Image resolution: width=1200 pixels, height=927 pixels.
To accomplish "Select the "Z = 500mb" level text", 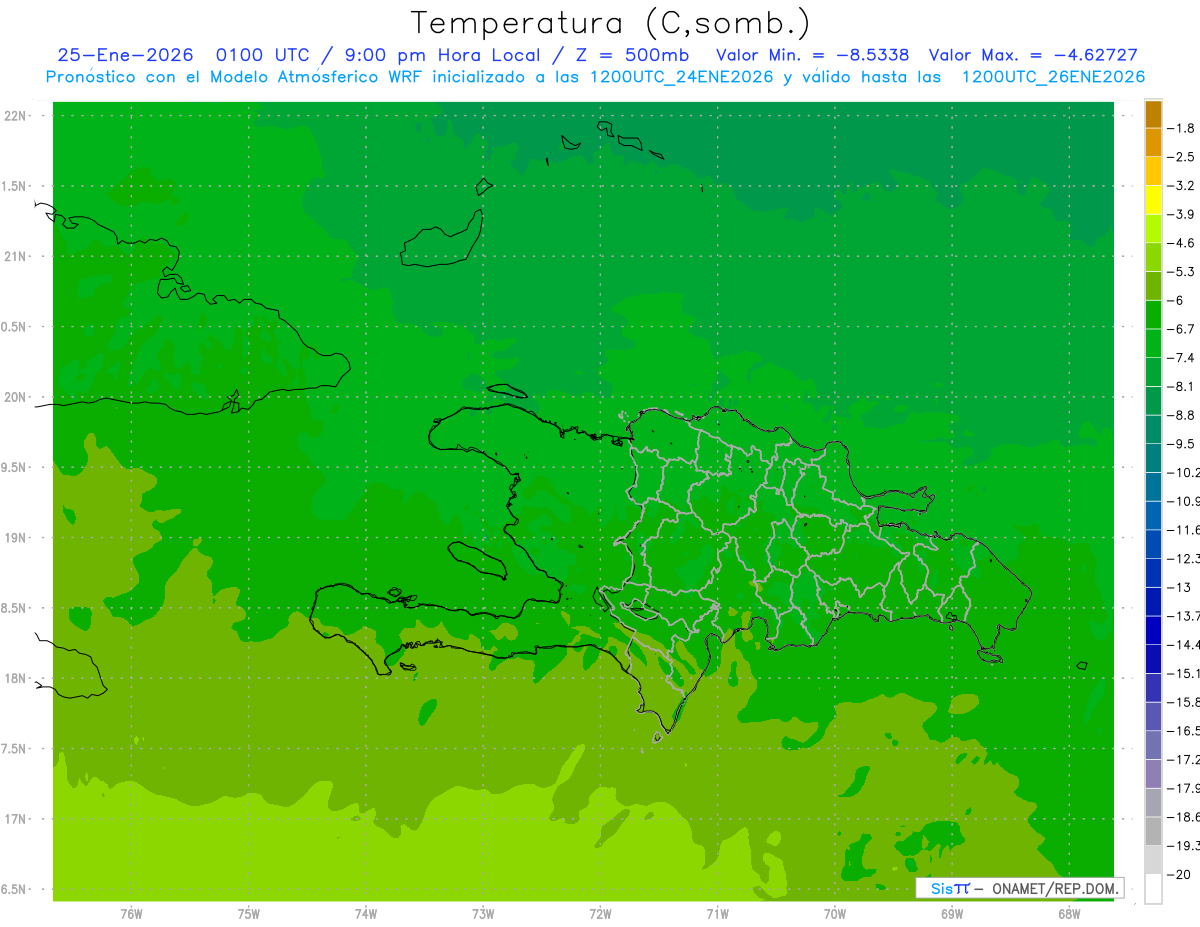I will pyautogui.click(x=632, y=56).
